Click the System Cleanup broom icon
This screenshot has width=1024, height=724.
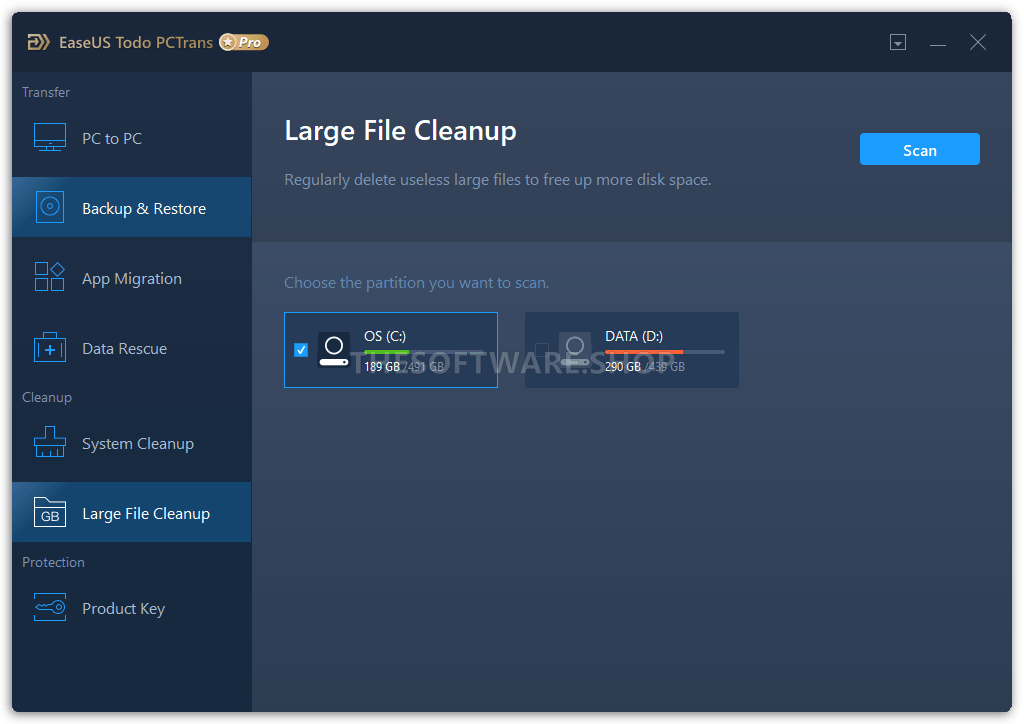50,442
